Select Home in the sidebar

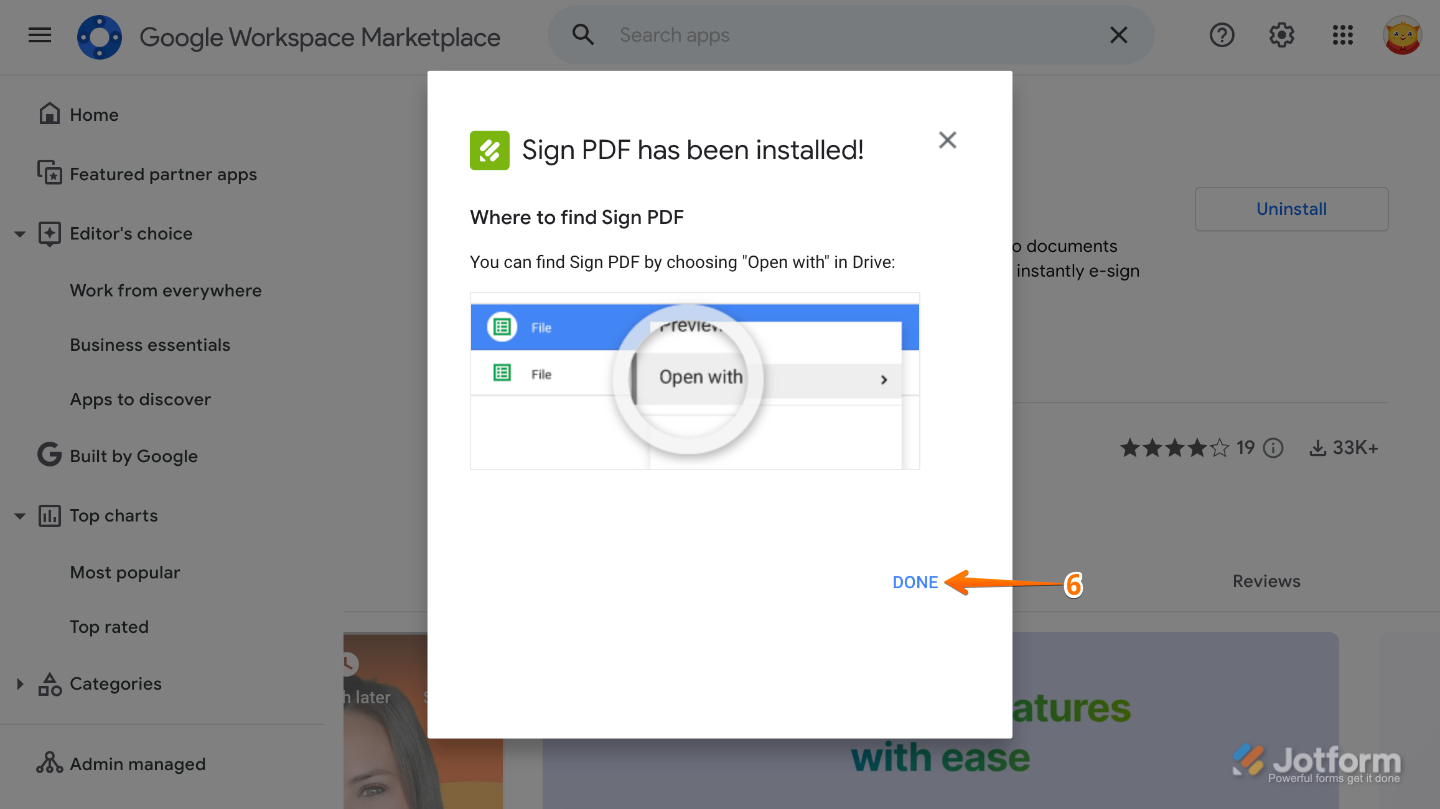[x=93, y=114]
